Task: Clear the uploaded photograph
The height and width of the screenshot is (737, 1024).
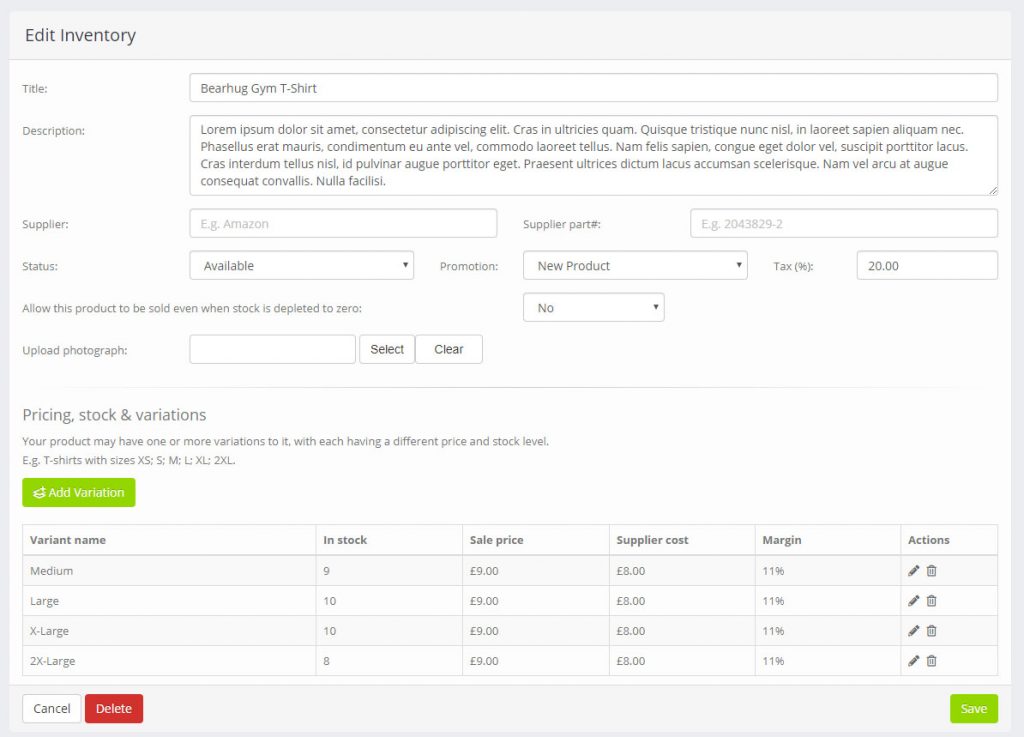Action: coord(448,349)
